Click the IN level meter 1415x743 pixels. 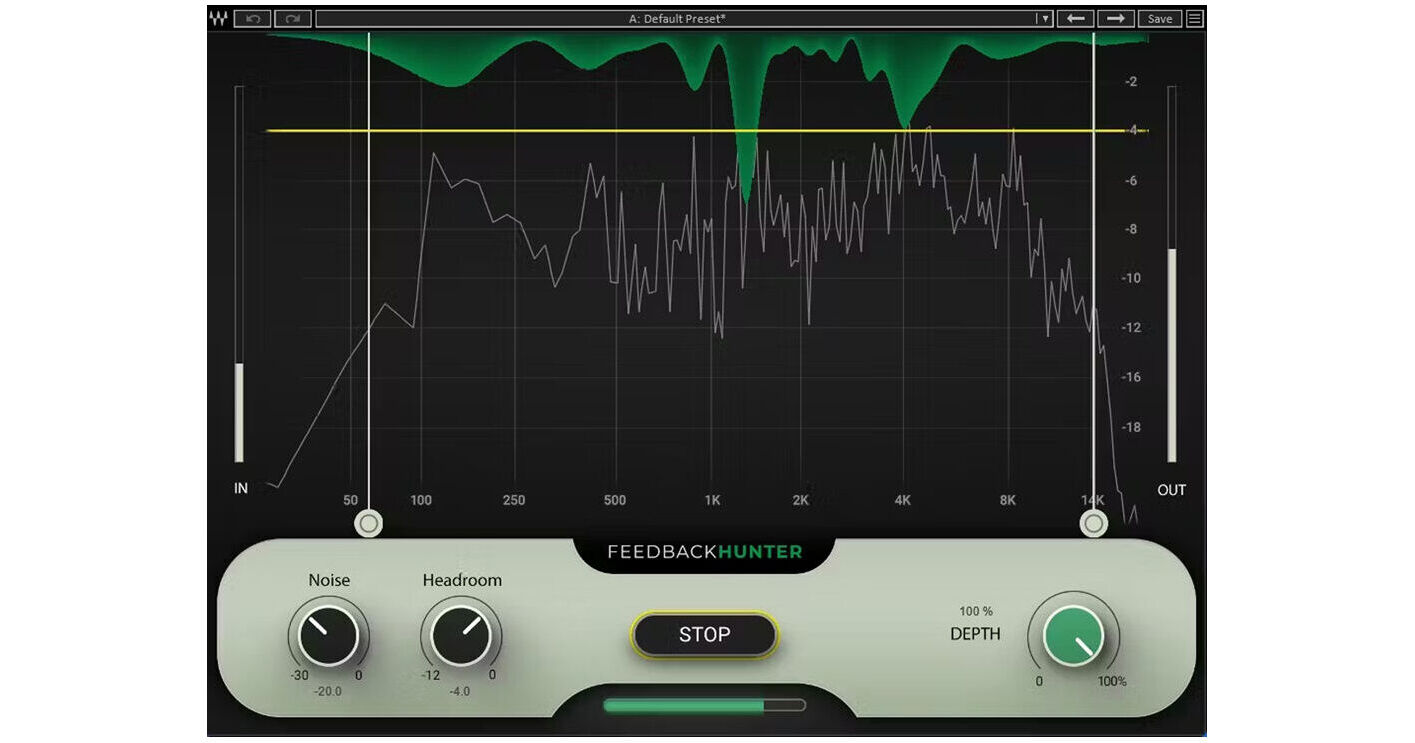(x=238, y=280)
